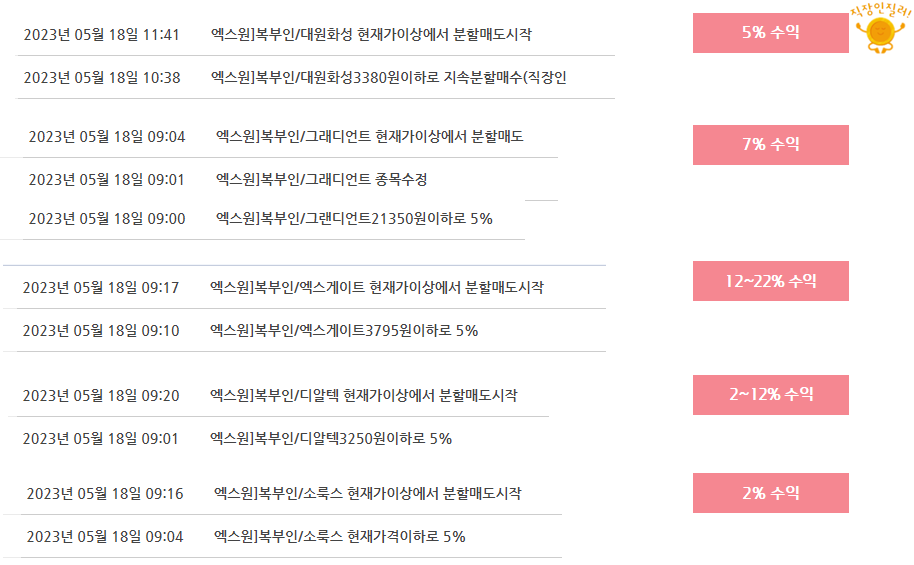This screenshot has width=914, height=565.
Task: Open the 대원화성3380원이하로 지속분할매수 message
Action: [388, 78]
